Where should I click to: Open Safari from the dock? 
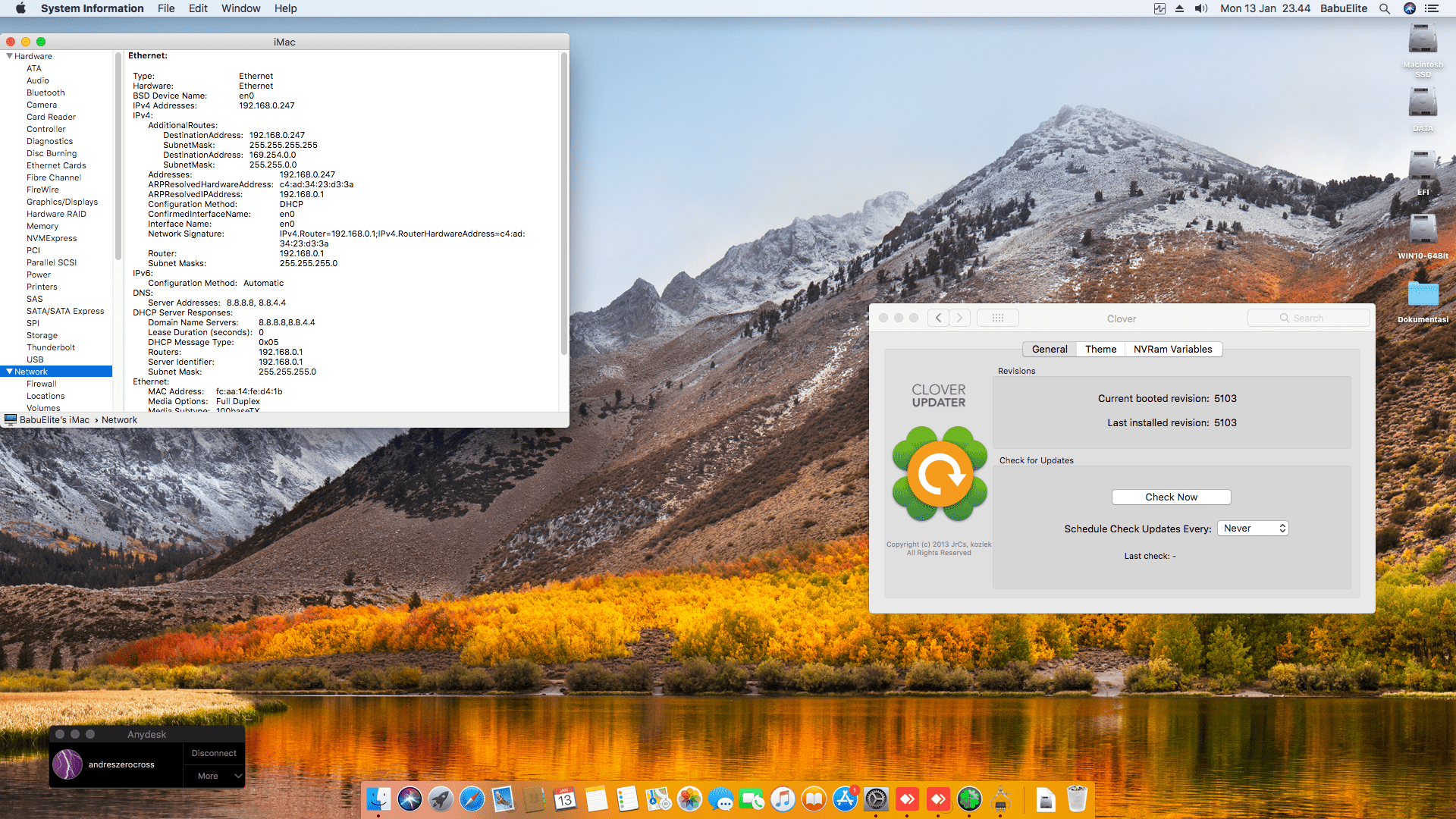[472, 799]
